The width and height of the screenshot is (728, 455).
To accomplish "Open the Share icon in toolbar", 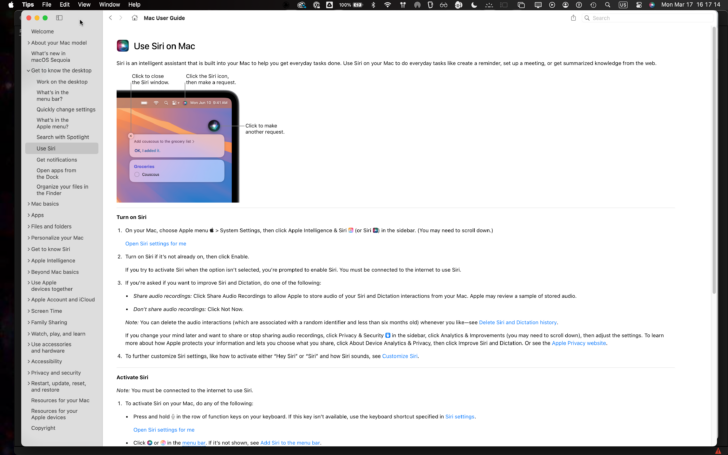I will pos(573,18).
